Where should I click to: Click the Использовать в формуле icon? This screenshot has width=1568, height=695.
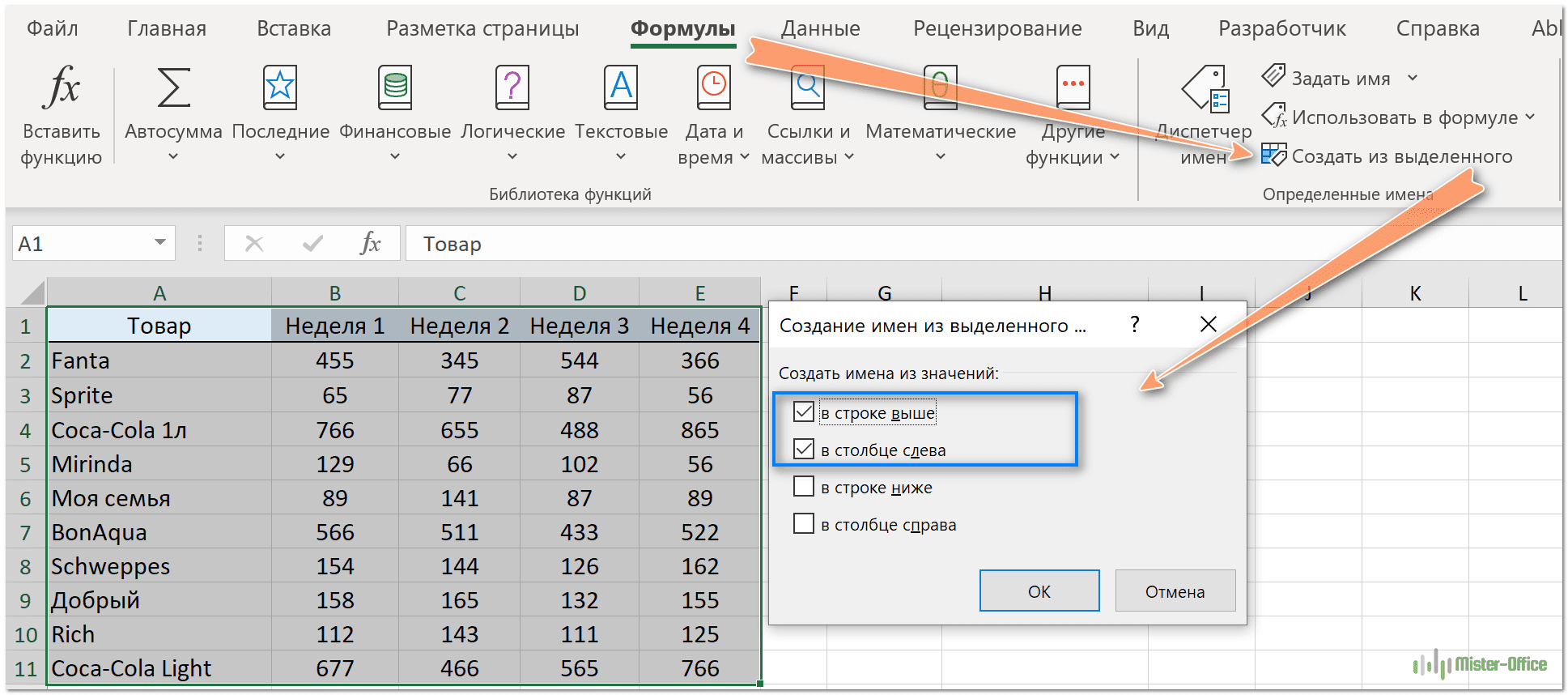1274,116
